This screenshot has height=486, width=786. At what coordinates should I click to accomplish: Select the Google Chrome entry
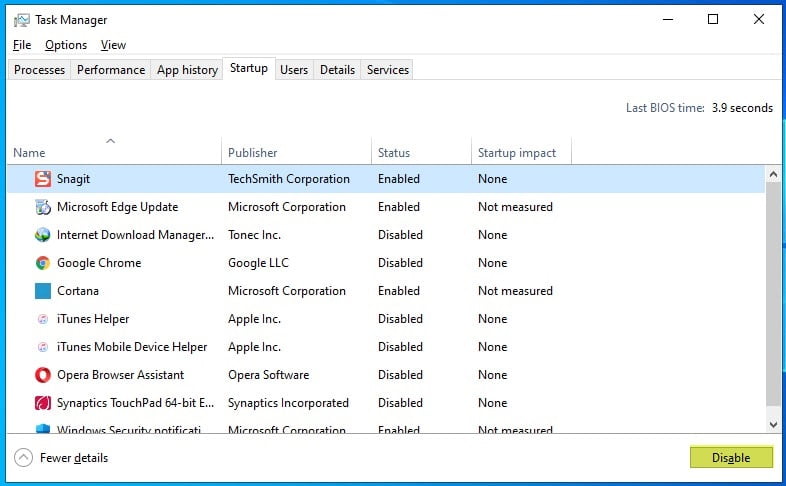[99, 263]
